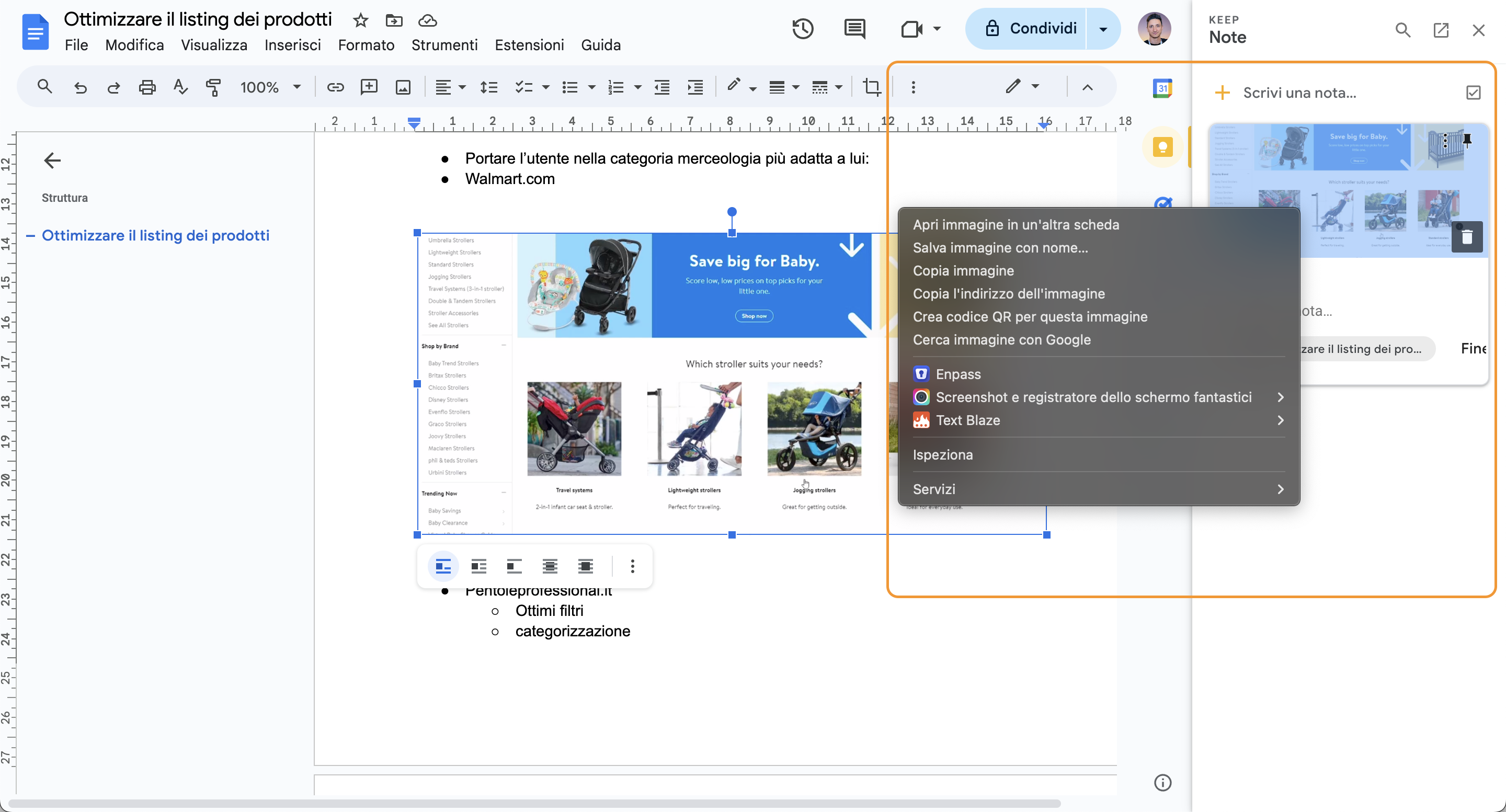1506x812 pixels.
Task: View cloud save status icon
Action: click(428, 20)
